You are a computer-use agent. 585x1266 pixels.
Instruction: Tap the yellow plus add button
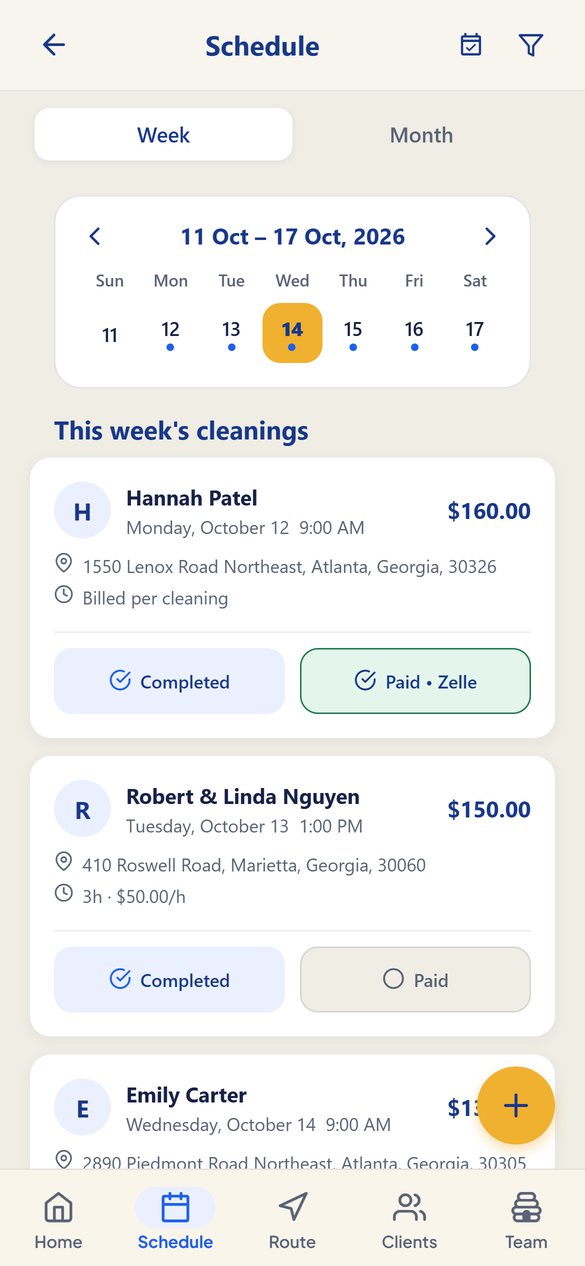tap(516, 1105)
